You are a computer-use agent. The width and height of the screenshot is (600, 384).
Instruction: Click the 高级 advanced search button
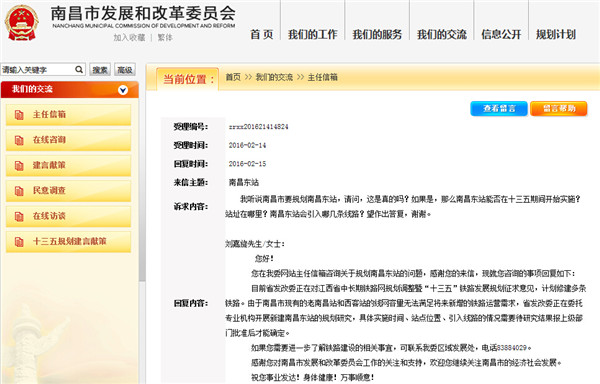tap(125, 70)
